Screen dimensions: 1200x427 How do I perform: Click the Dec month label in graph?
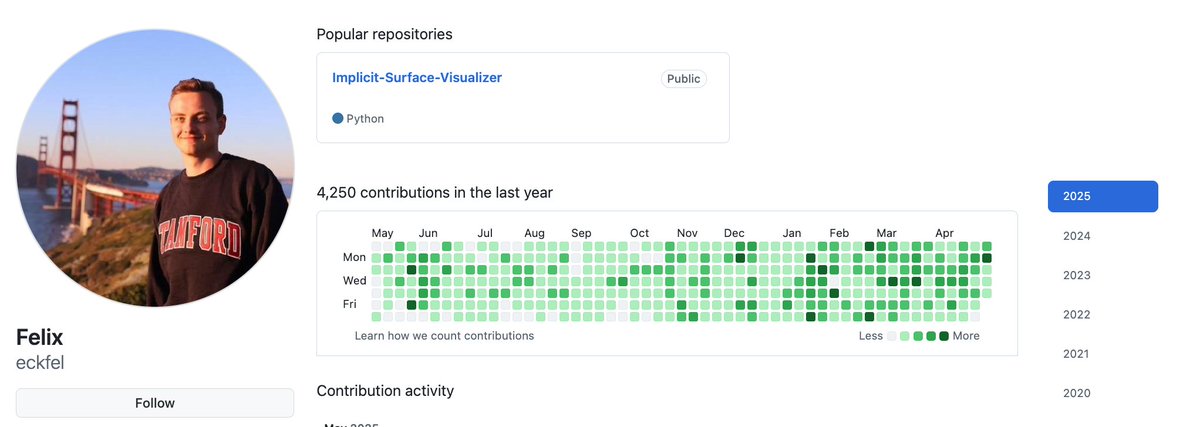coord(734,233)
